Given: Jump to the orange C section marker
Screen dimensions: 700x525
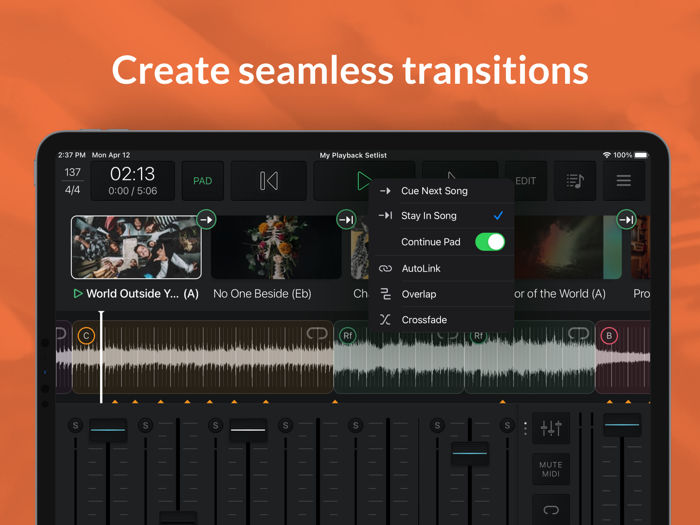Looking at the screenshot, I should click(x=86, y=336).
